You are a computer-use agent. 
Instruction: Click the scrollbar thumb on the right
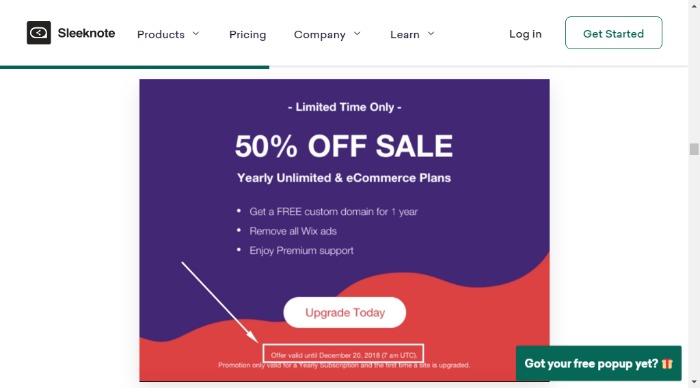(694, 149)
